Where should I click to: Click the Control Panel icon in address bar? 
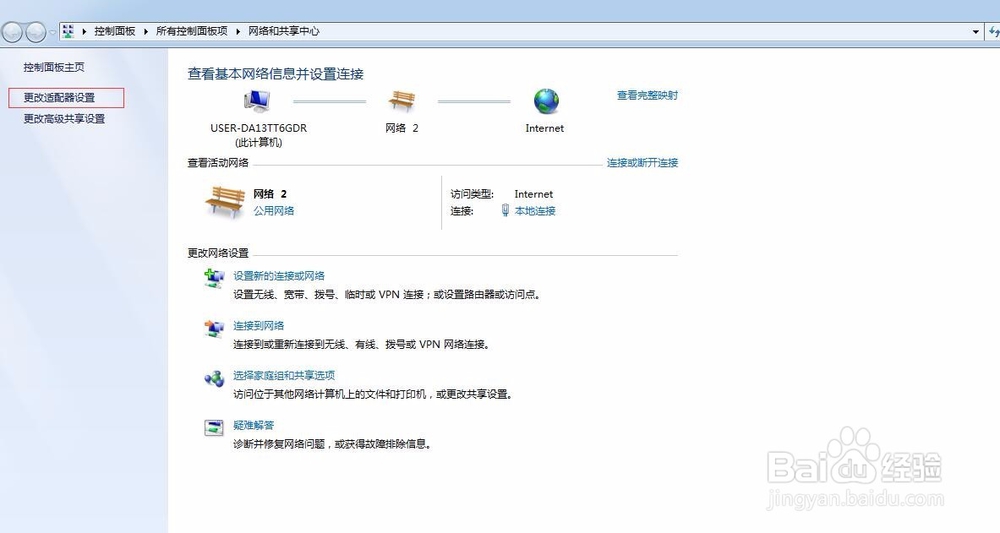pyautogui.click(x=68, y=31)
